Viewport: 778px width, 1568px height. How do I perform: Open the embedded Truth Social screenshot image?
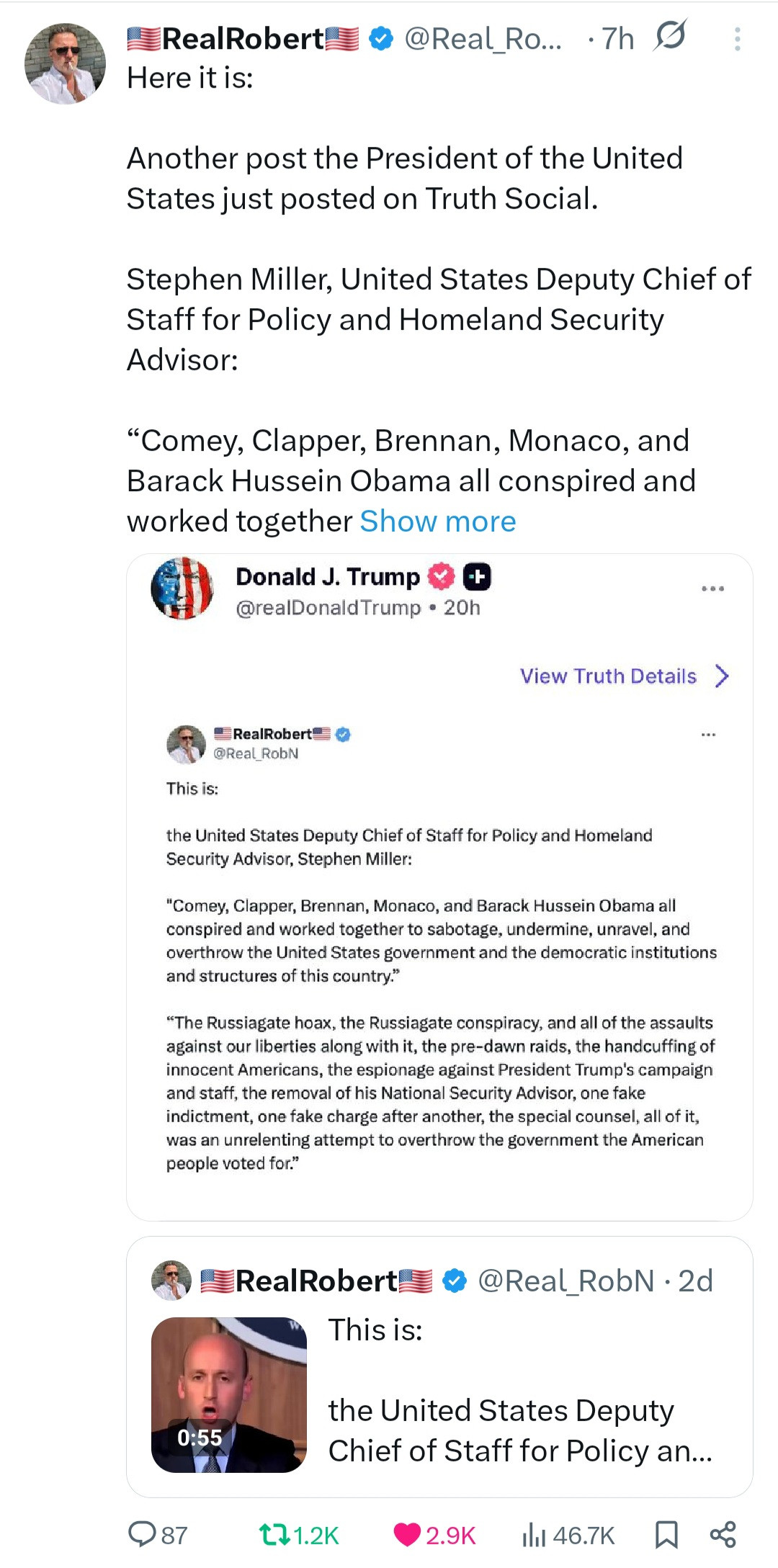point(439,936)
